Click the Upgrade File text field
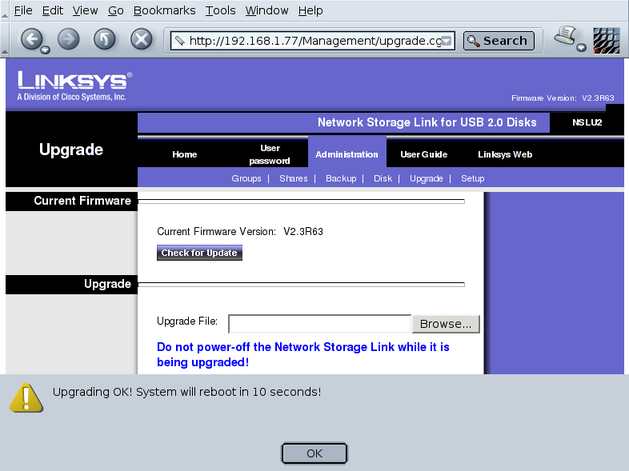 (320, 324)
